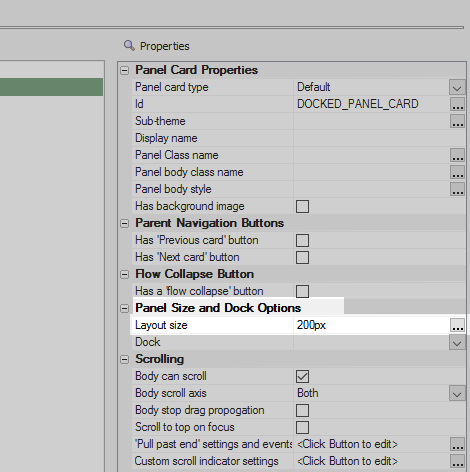
Task: Open the Panel Class name ellipsis button
Action: pos(457,155)
